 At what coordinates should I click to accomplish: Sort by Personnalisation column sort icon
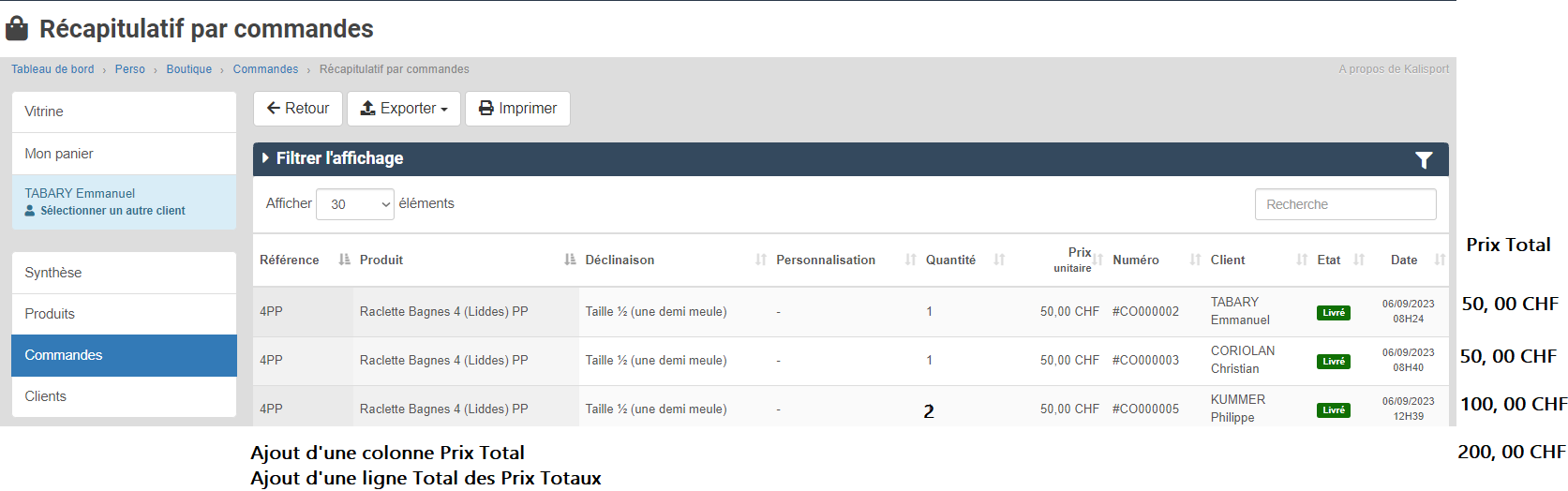click(x=910, y=260)
